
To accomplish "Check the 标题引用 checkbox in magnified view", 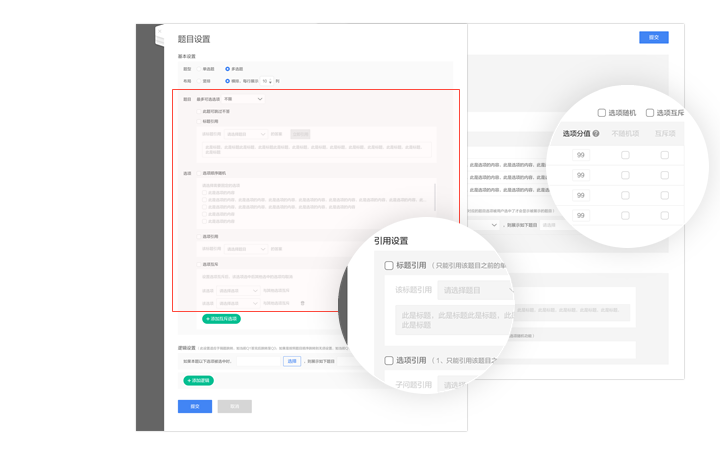I will [389, 266].
